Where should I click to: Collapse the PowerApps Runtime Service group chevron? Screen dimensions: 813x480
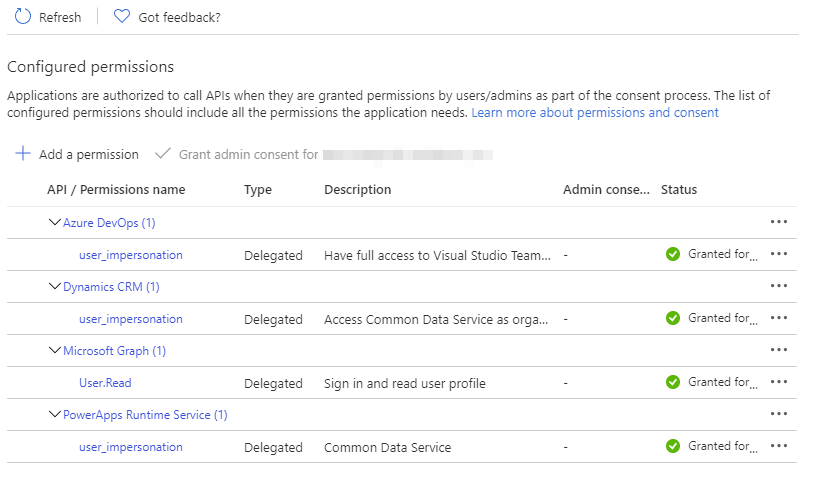[x=54, y=414]
